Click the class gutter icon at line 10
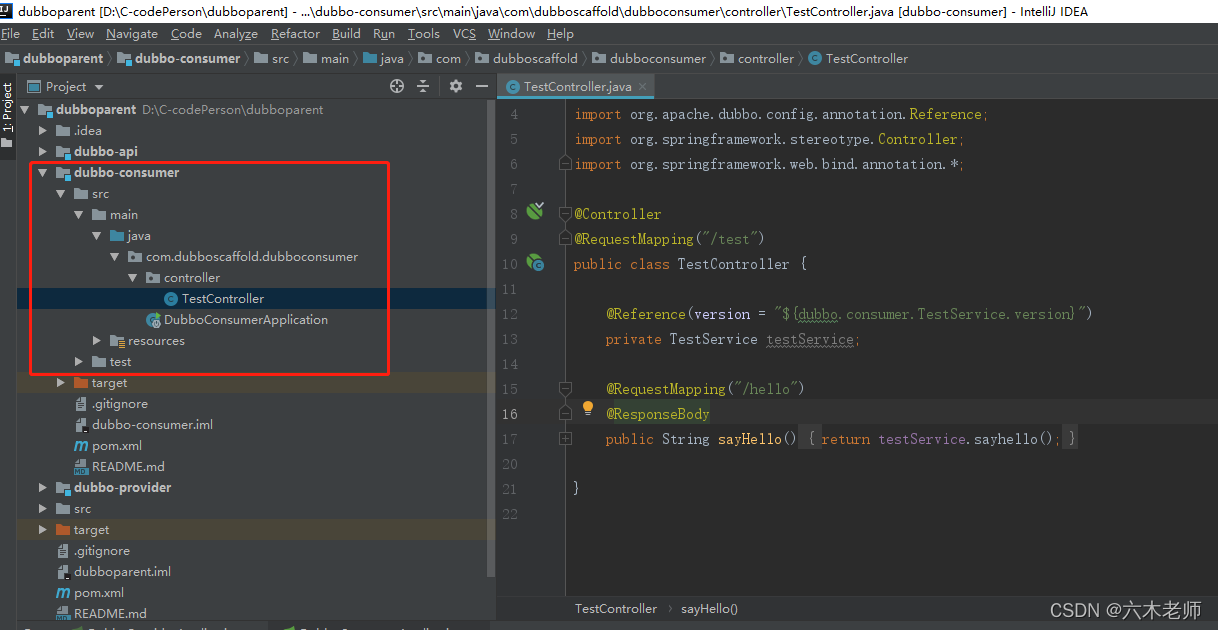This screenshot has width=1218, height=630. pyautogui.click(x=536, y=263)
